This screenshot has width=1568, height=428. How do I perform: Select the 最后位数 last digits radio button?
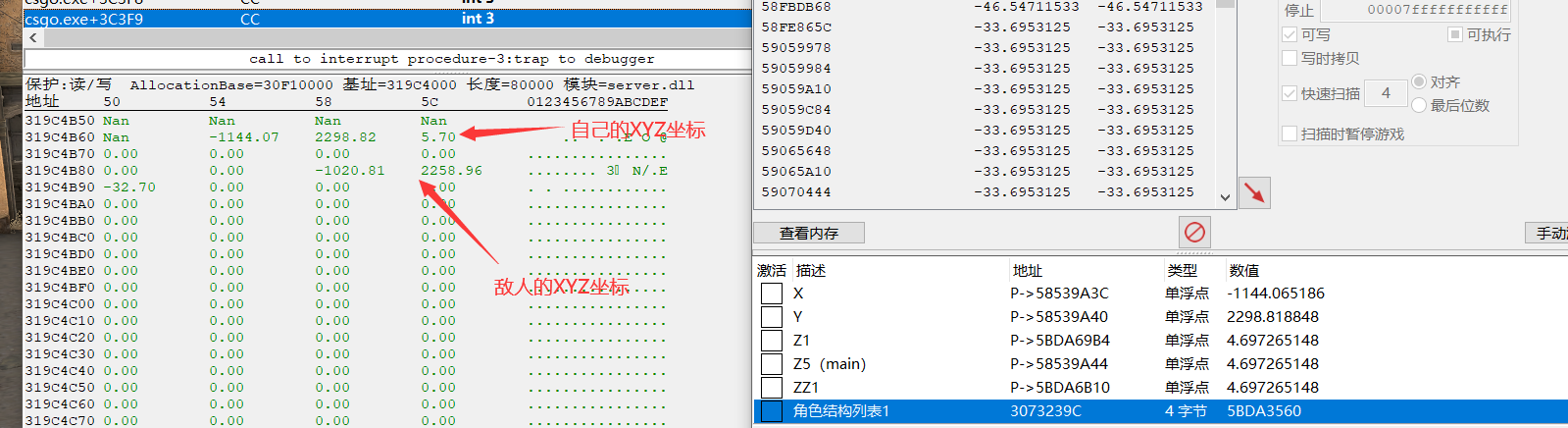(x=1419, y=105)
